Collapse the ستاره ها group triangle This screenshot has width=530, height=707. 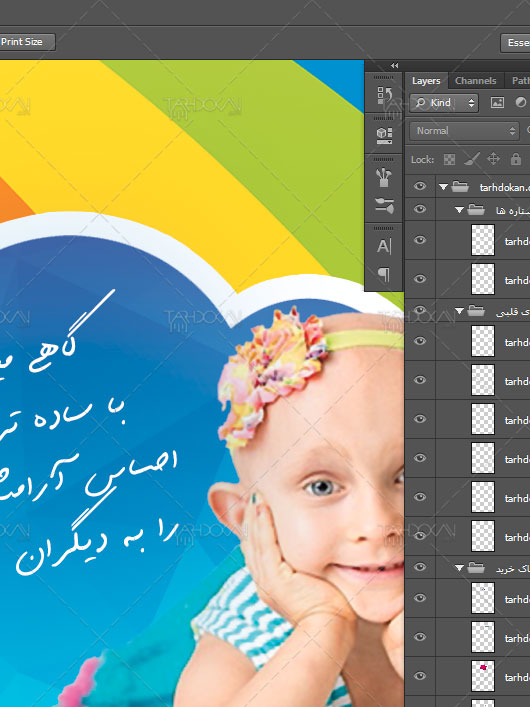click(x=460, y=210)
